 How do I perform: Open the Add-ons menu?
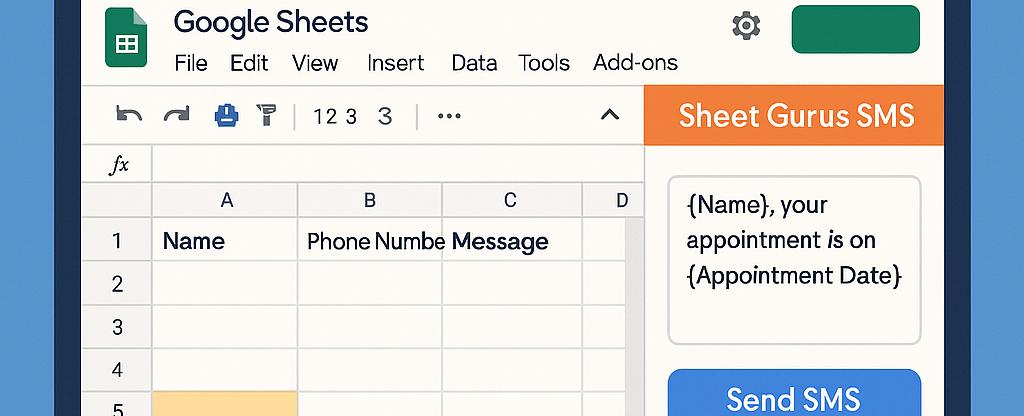(x=635, y=63)
